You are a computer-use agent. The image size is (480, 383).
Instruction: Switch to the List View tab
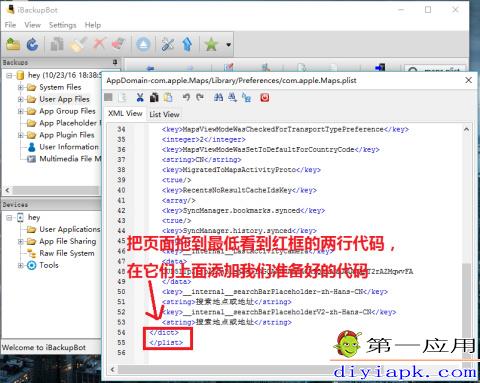[x=164, y=114]
